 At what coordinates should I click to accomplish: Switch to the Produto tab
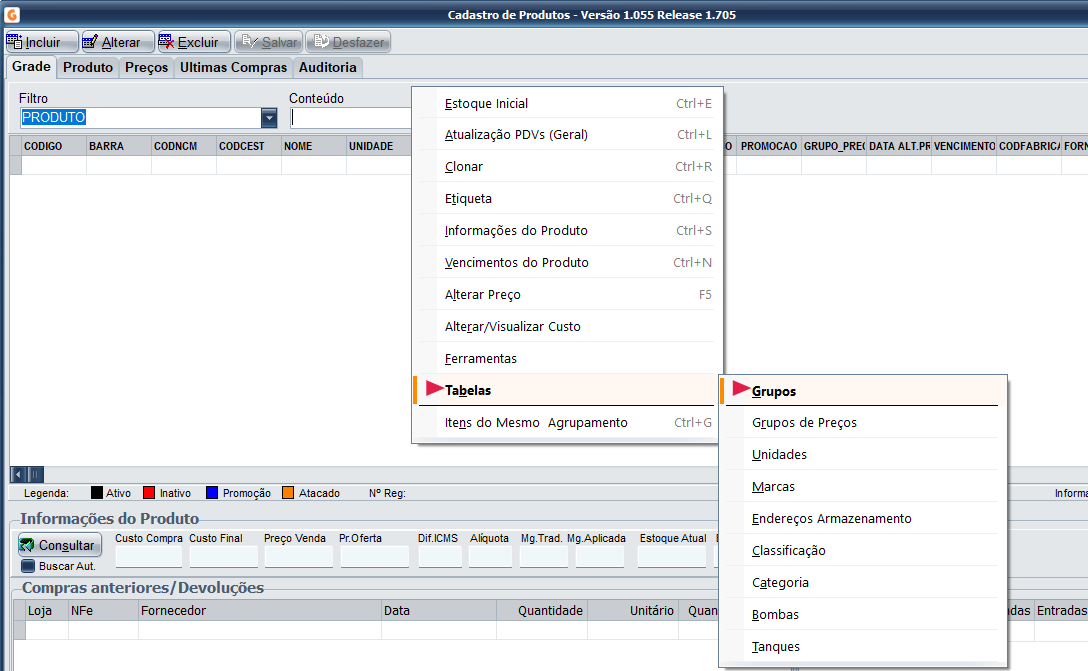[x=87, y=67]
